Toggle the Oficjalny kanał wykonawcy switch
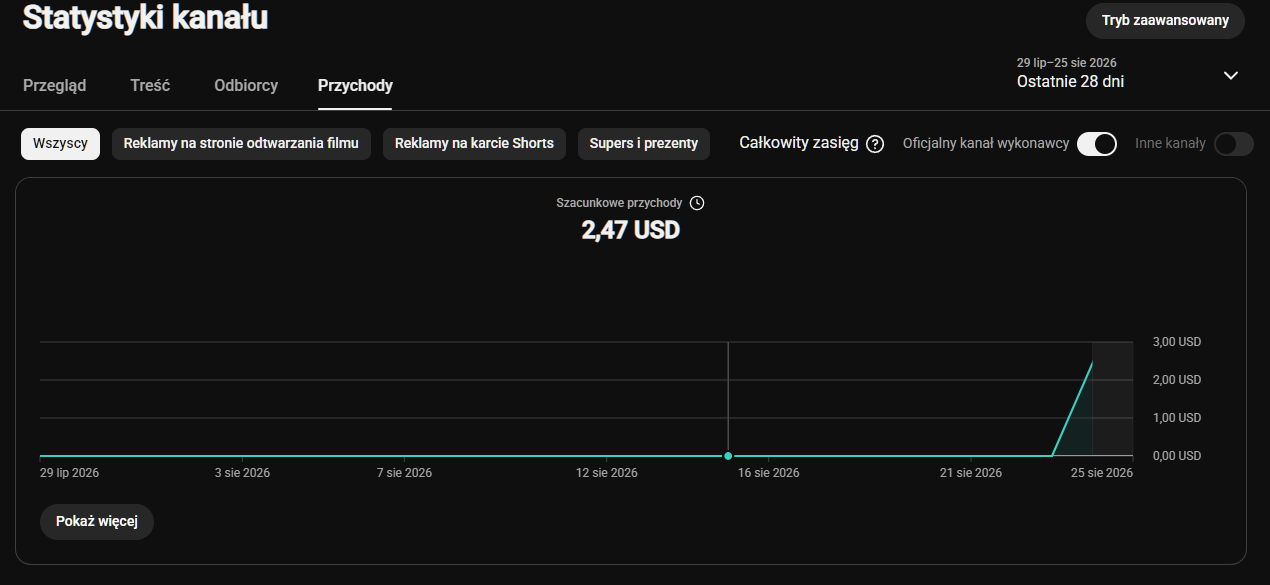1270x585 pixels. (x=1097, y=144)
